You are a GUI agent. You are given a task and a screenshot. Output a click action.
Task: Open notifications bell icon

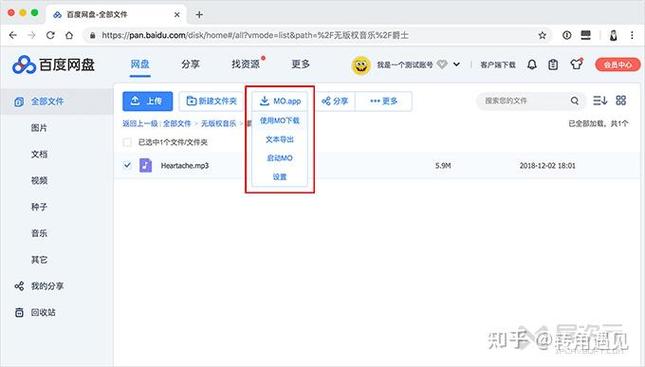pos(532,65)
